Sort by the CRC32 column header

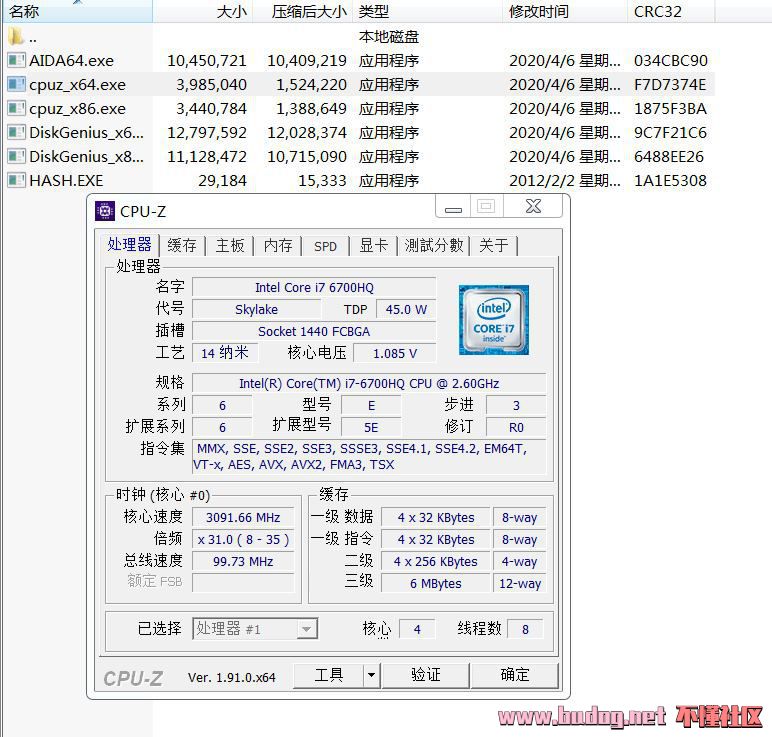671,11
